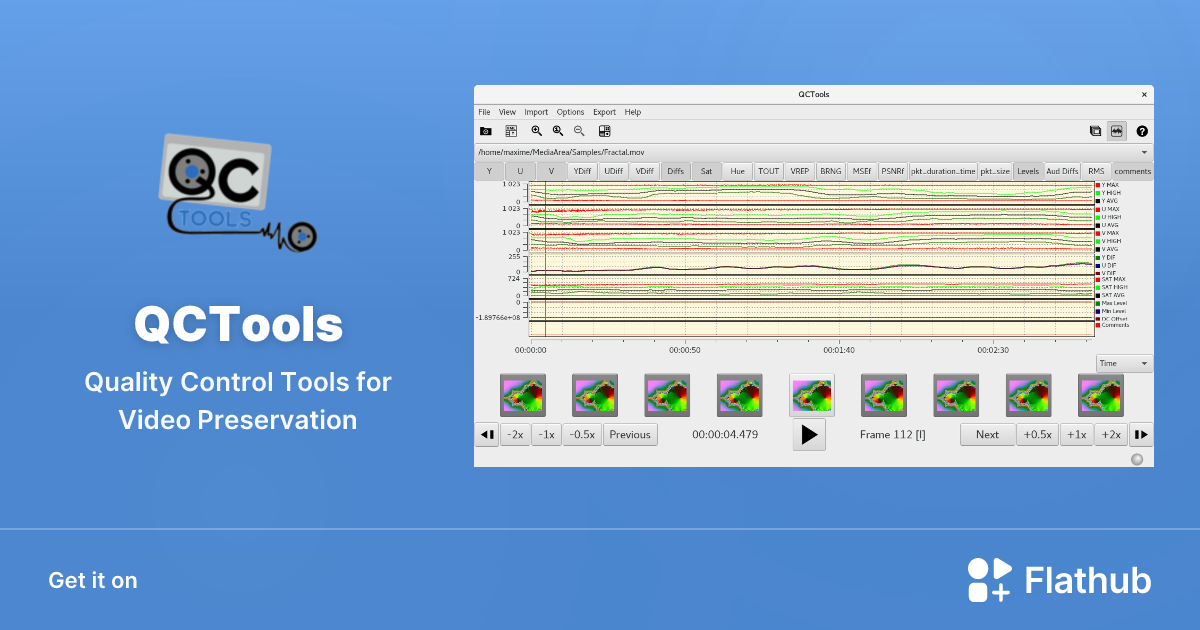Toggle the PSNRf plot filter
The width and height of the screenshot is (1200, 630).
click(x=892, y=170)
